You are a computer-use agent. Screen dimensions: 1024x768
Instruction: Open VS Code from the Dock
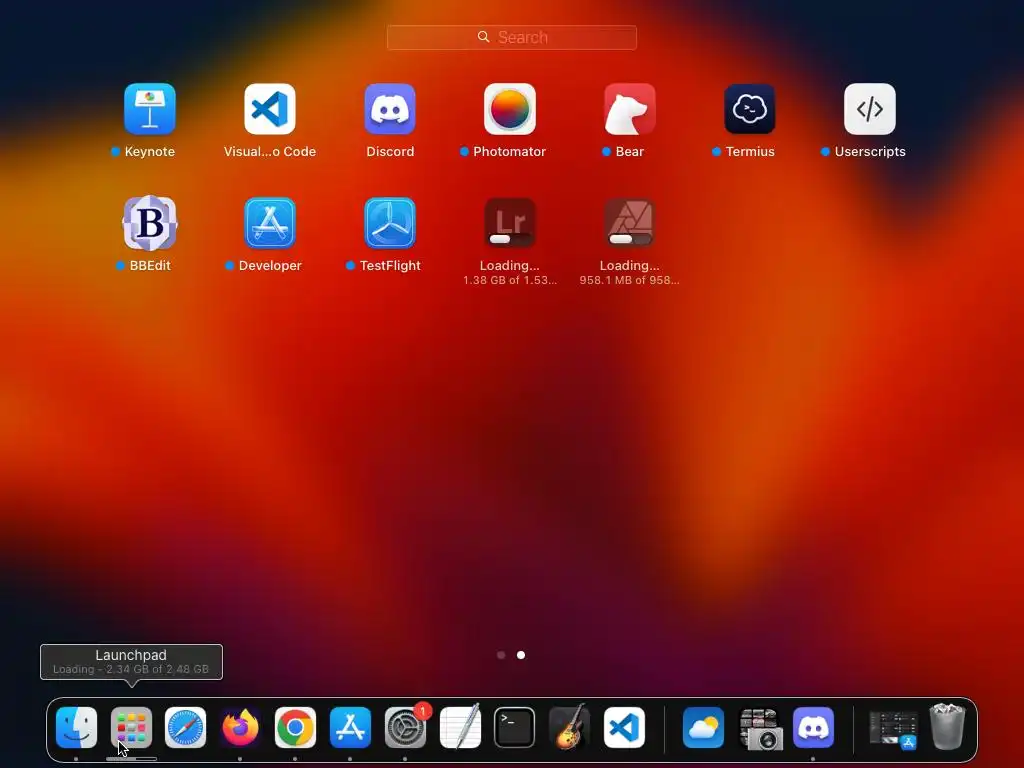pyautogui.click(x=624, y=728)
